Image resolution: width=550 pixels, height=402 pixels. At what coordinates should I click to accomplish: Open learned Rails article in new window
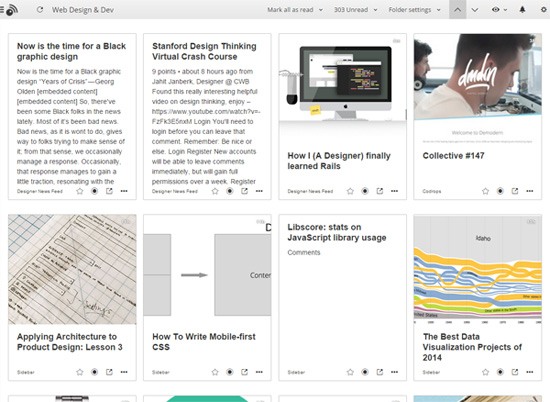point(380,191)
